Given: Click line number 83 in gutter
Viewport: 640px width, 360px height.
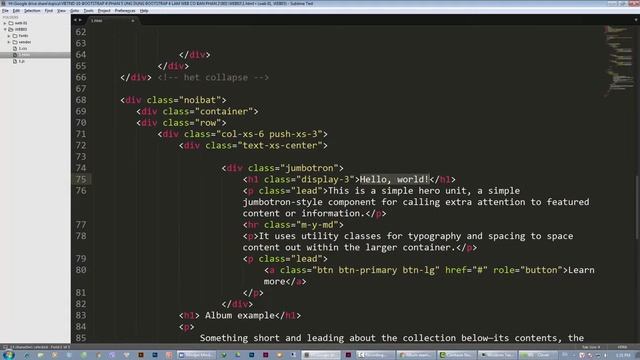Looking at the screenshot, I should coord(81,316).
